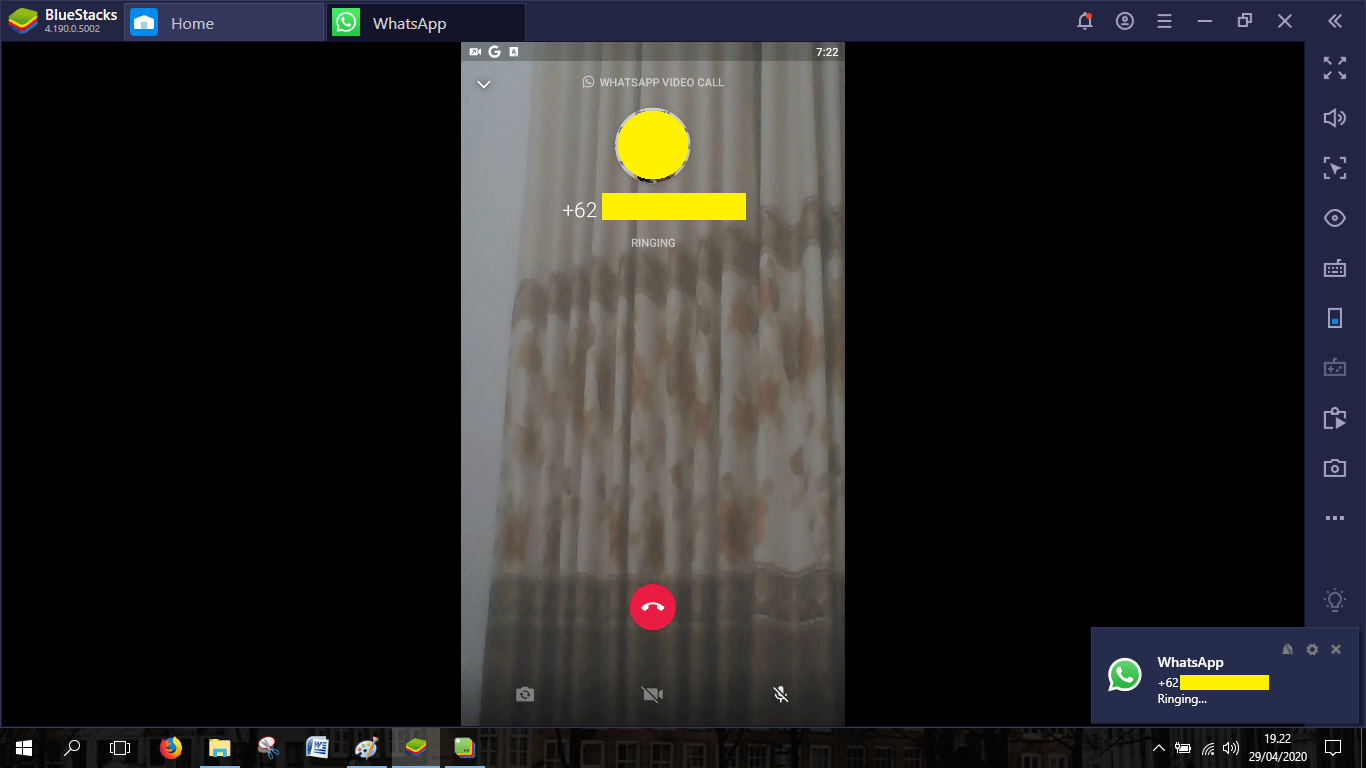Toggle video off in the call
This screenshot has height=768, width=1366.
653,694
